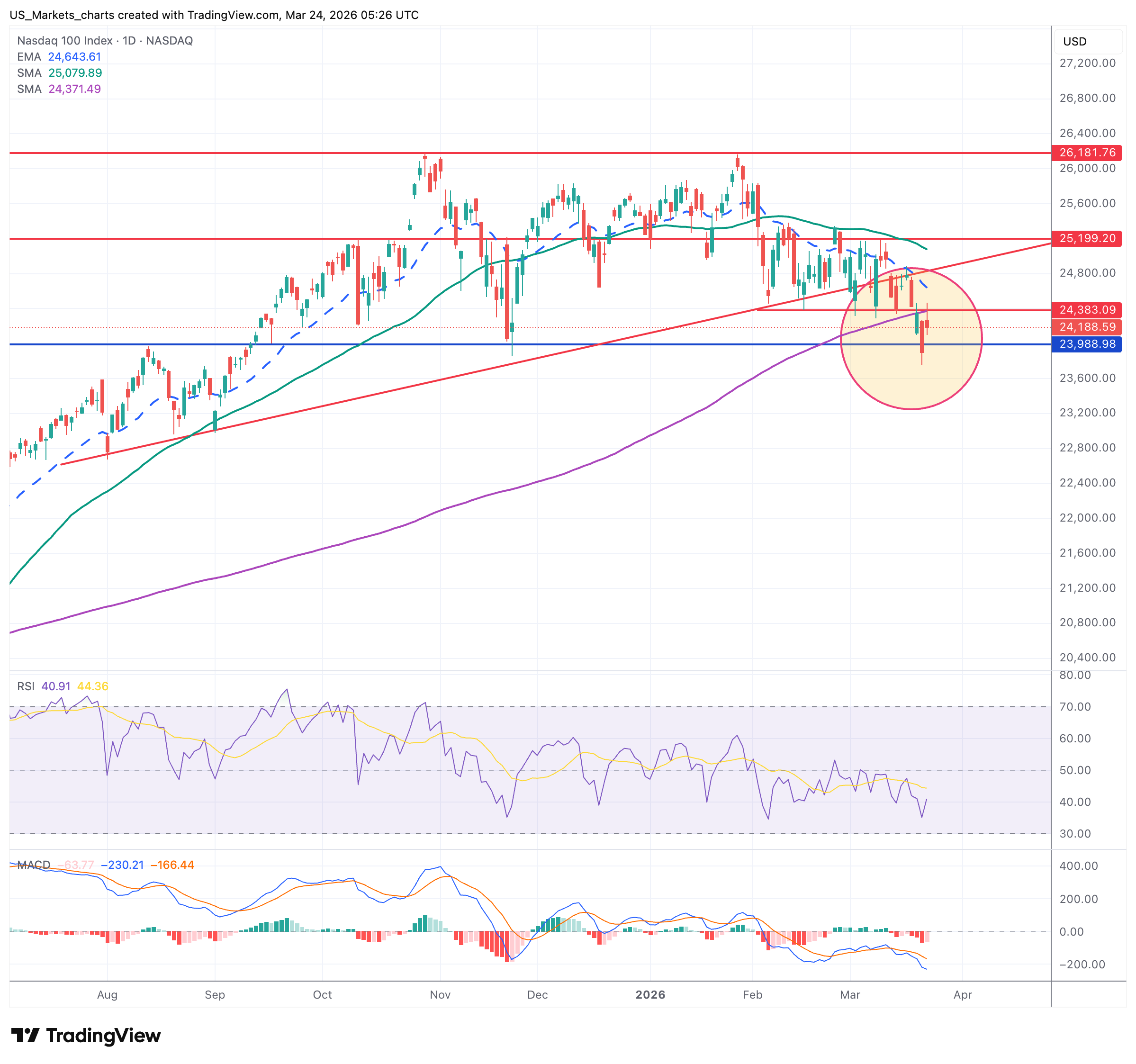Select the blue 23,988.98 price tag

[1086, 344]
